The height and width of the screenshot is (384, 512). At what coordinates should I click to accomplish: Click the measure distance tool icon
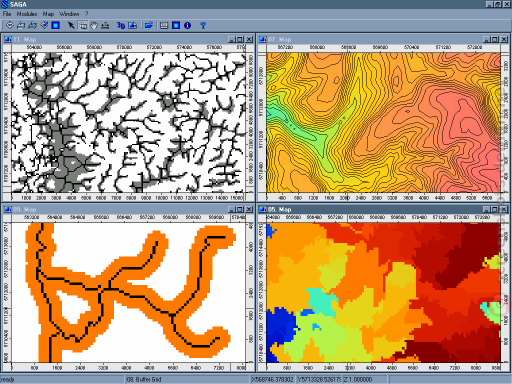(105, 25)
